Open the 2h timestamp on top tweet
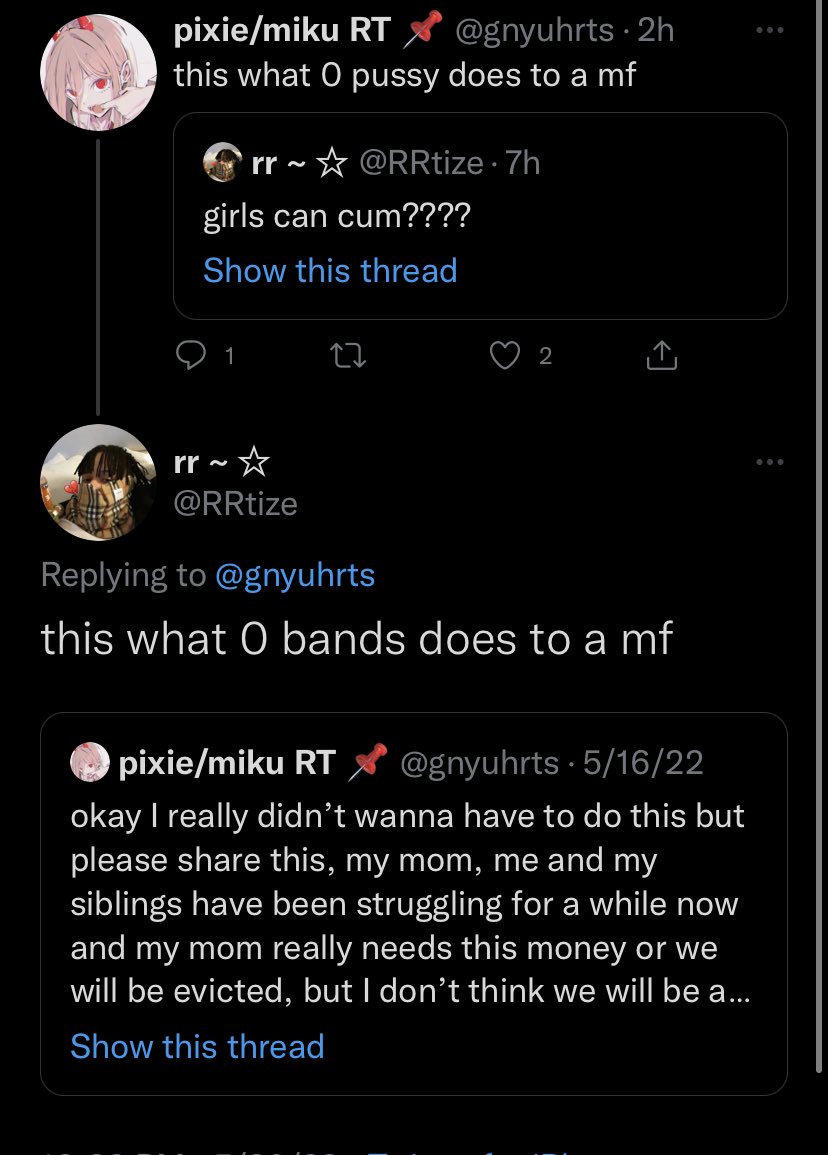This screenshot has width=828, height=1155. click(x=655, y=31)
